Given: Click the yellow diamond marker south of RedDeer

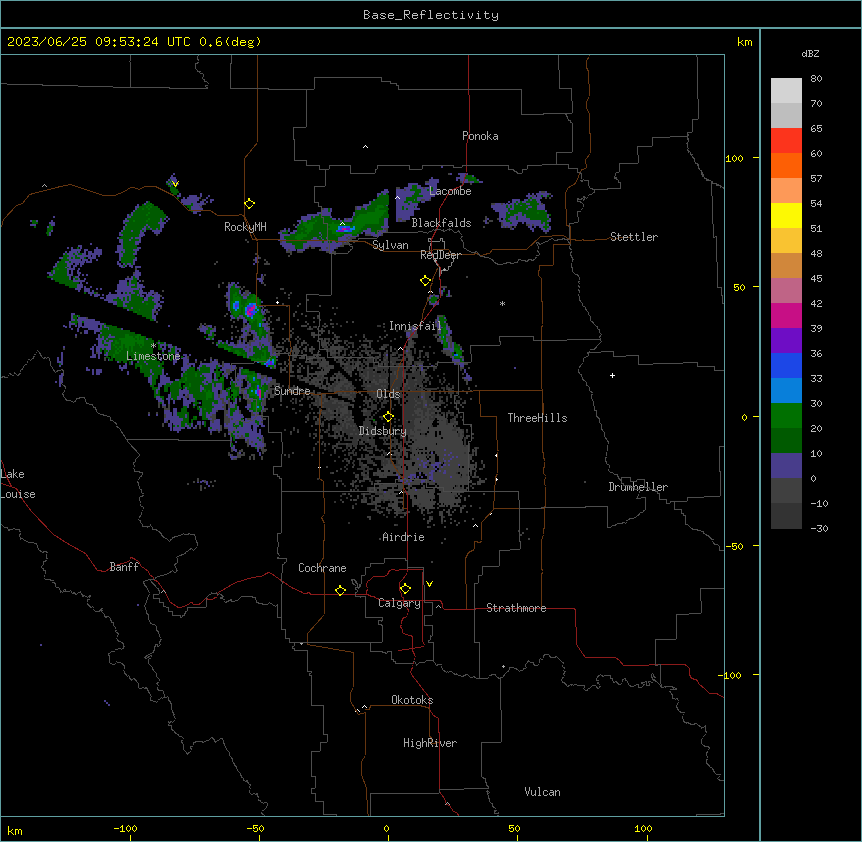Looking at the screenshot, I should (x=426, y=281).
